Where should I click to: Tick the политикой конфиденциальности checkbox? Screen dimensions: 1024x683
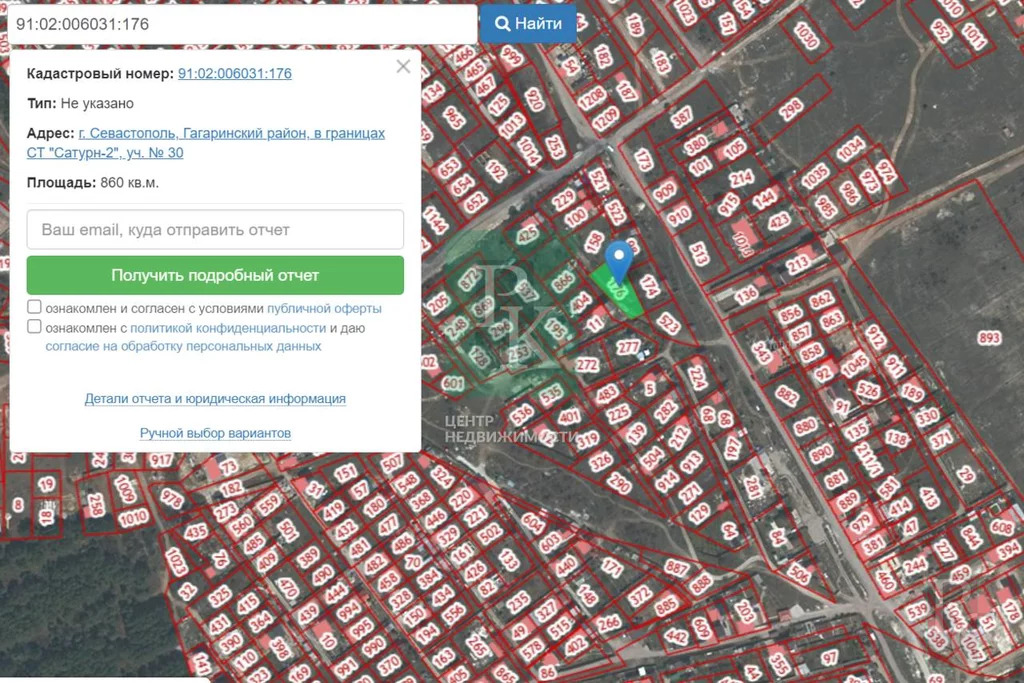(x=35, y=326)
